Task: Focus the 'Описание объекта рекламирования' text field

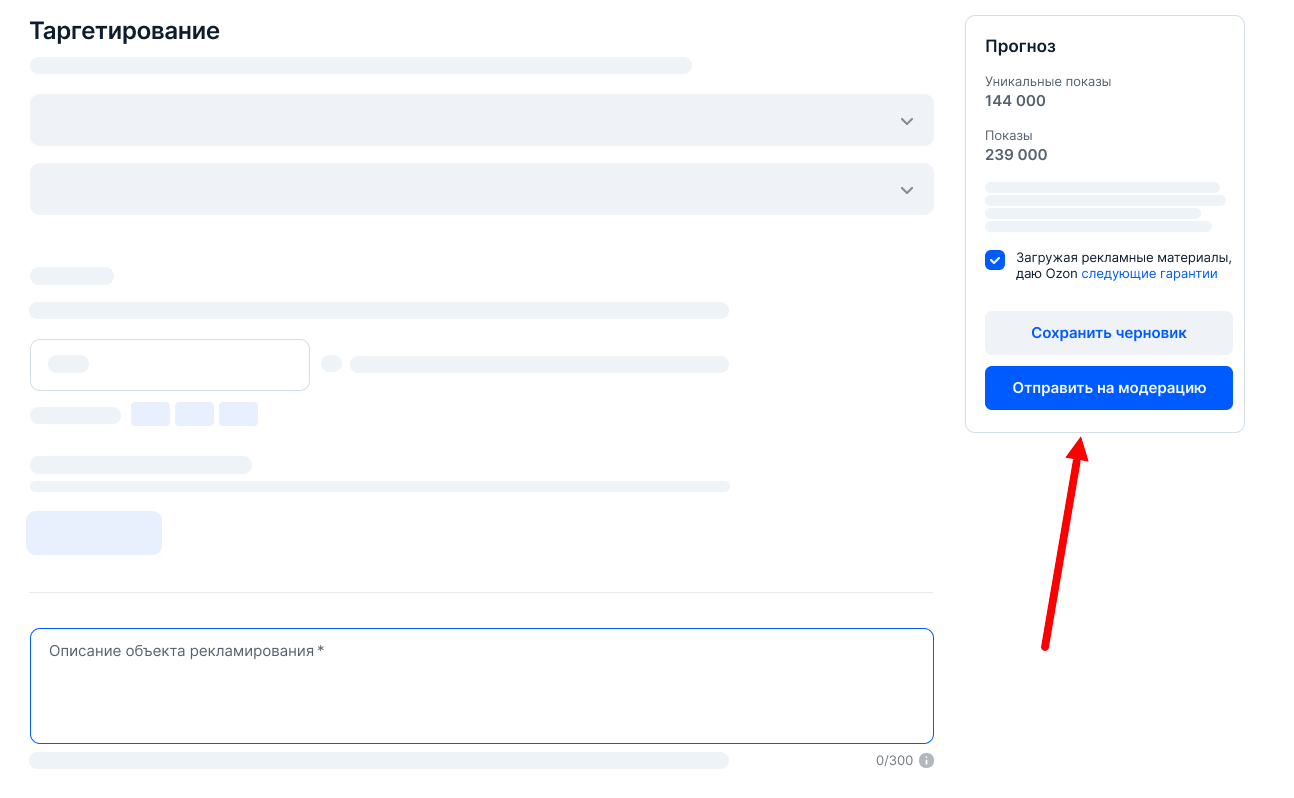Action: pos(482,685)
